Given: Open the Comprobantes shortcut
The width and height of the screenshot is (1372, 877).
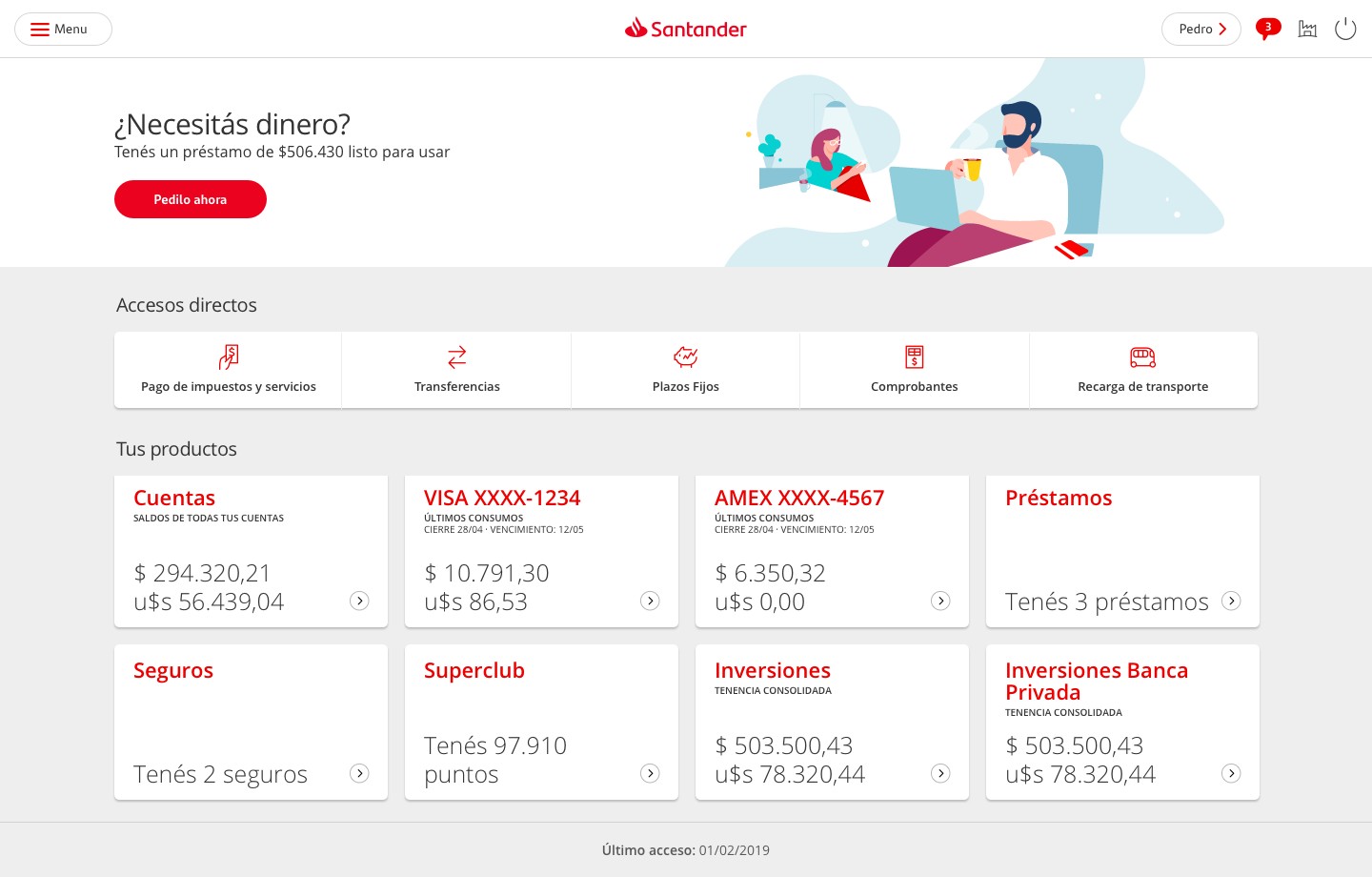Looking at the screenshot, I should [915, 370].
